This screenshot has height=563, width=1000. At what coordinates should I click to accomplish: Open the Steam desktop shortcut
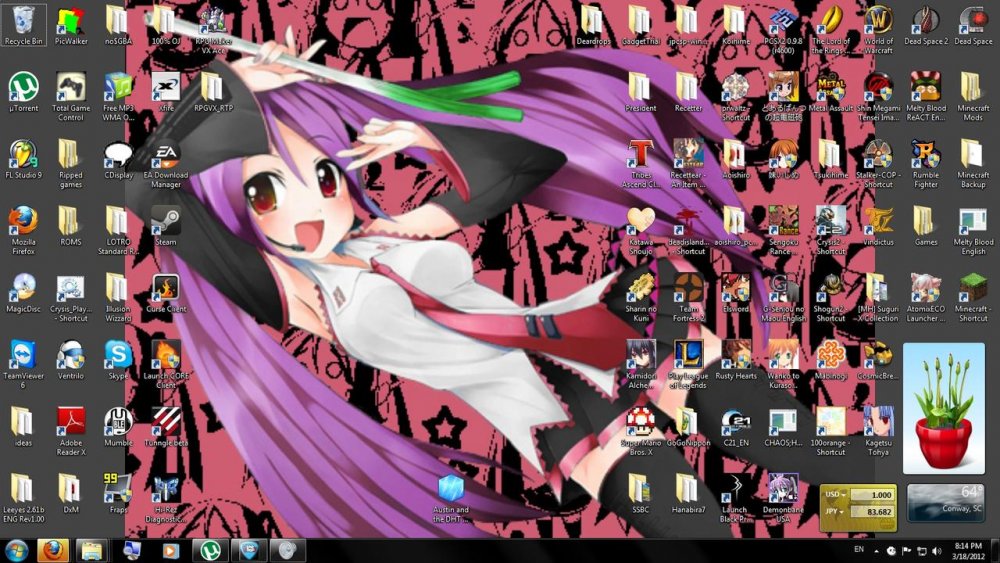pos(165,221)
